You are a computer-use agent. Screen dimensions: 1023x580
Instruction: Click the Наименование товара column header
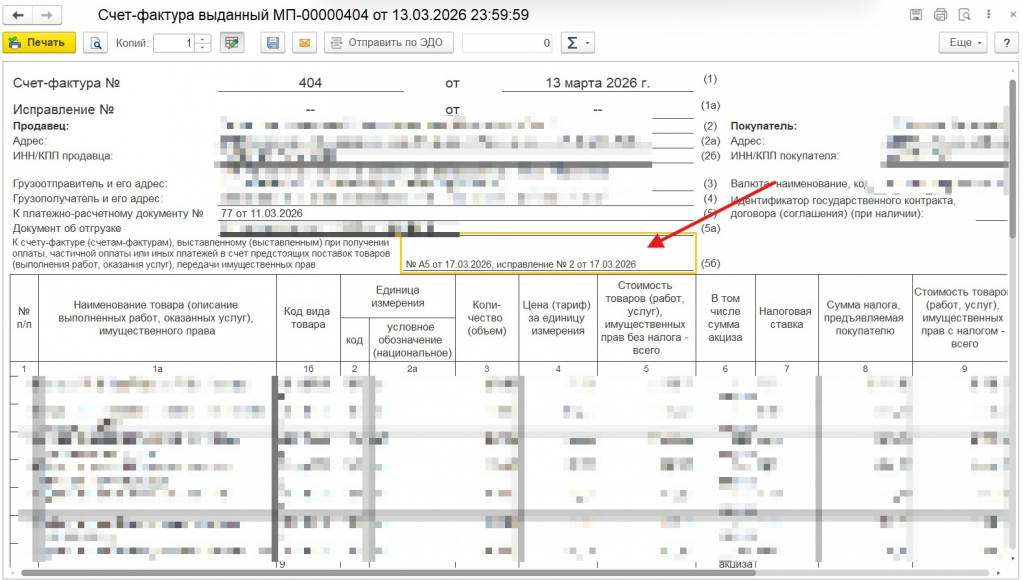tap(157, 318)
